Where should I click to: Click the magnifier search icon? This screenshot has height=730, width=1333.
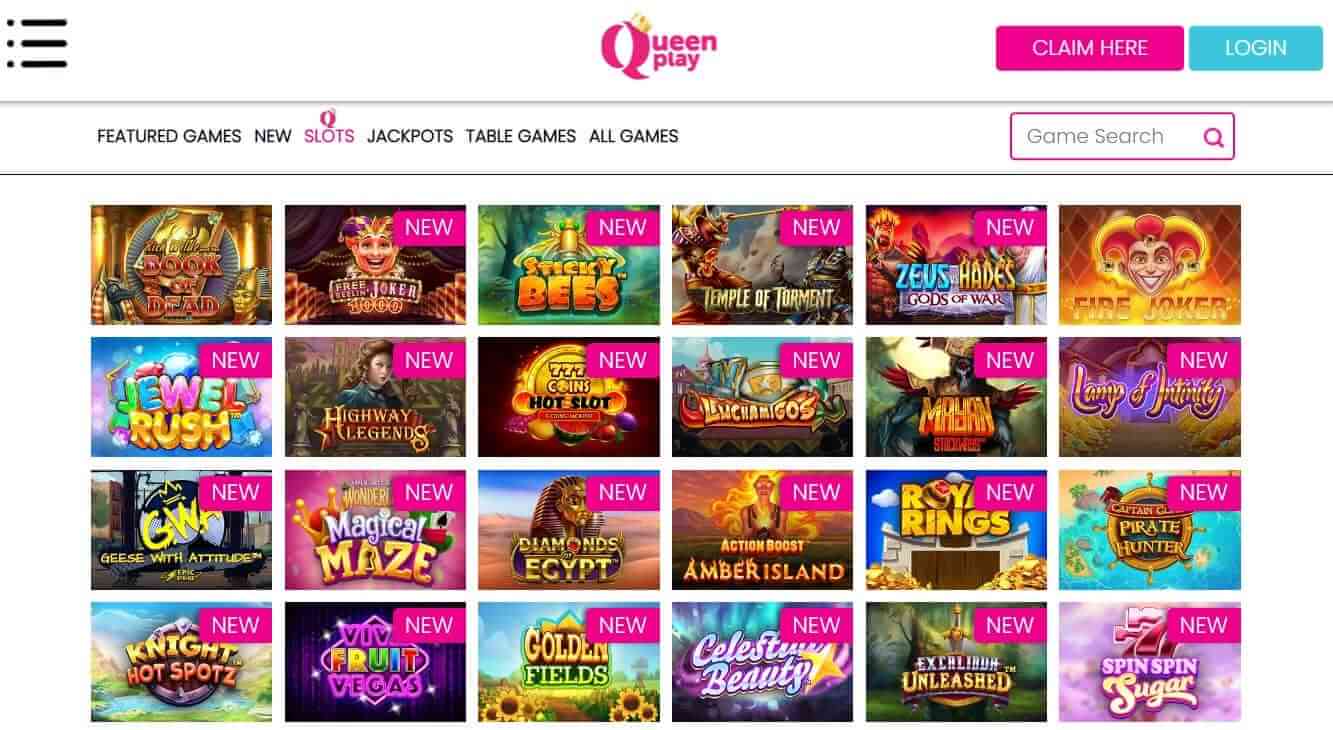1213,138
